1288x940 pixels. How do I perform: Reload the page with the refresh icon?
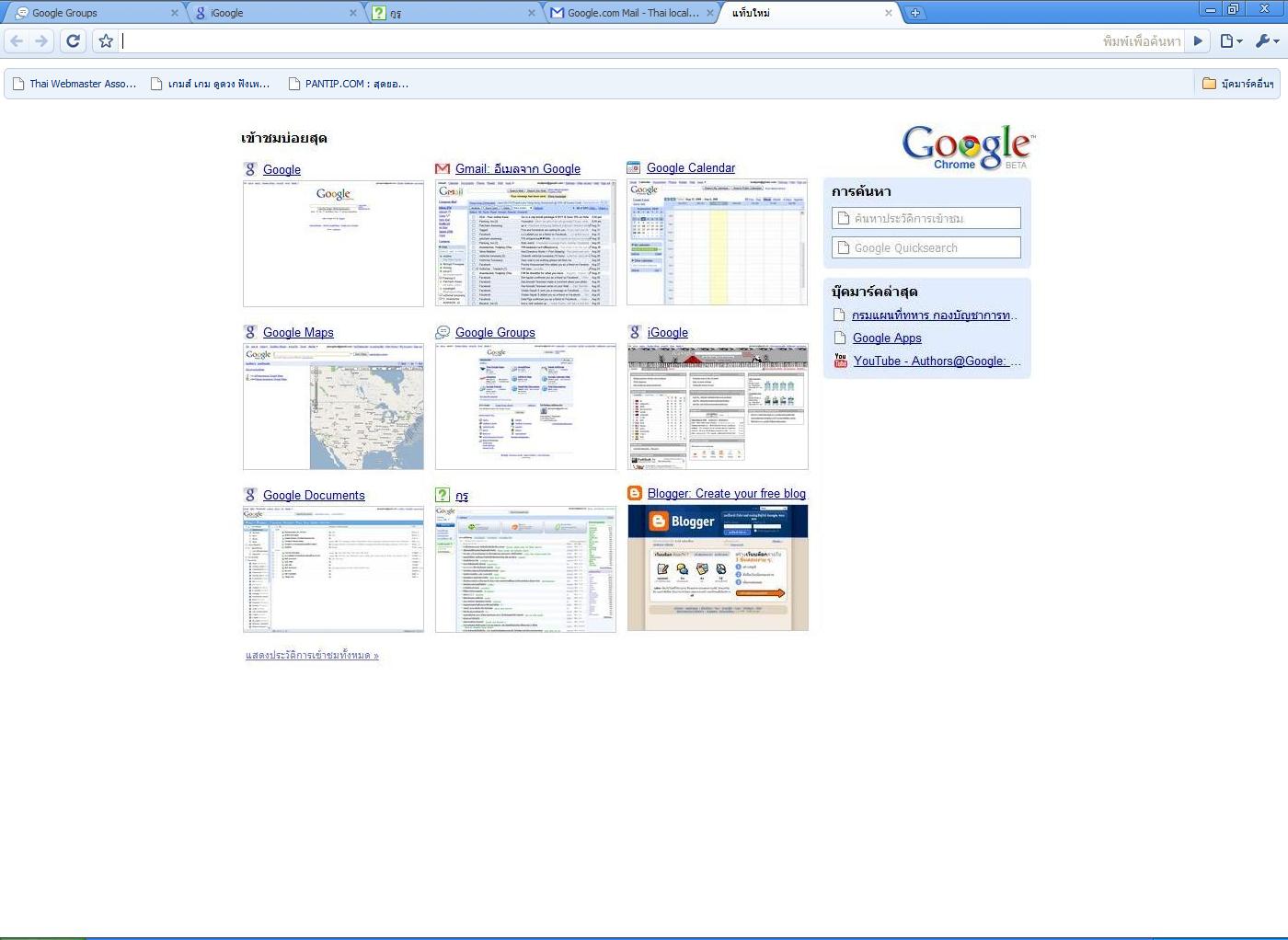coord(74,40)
